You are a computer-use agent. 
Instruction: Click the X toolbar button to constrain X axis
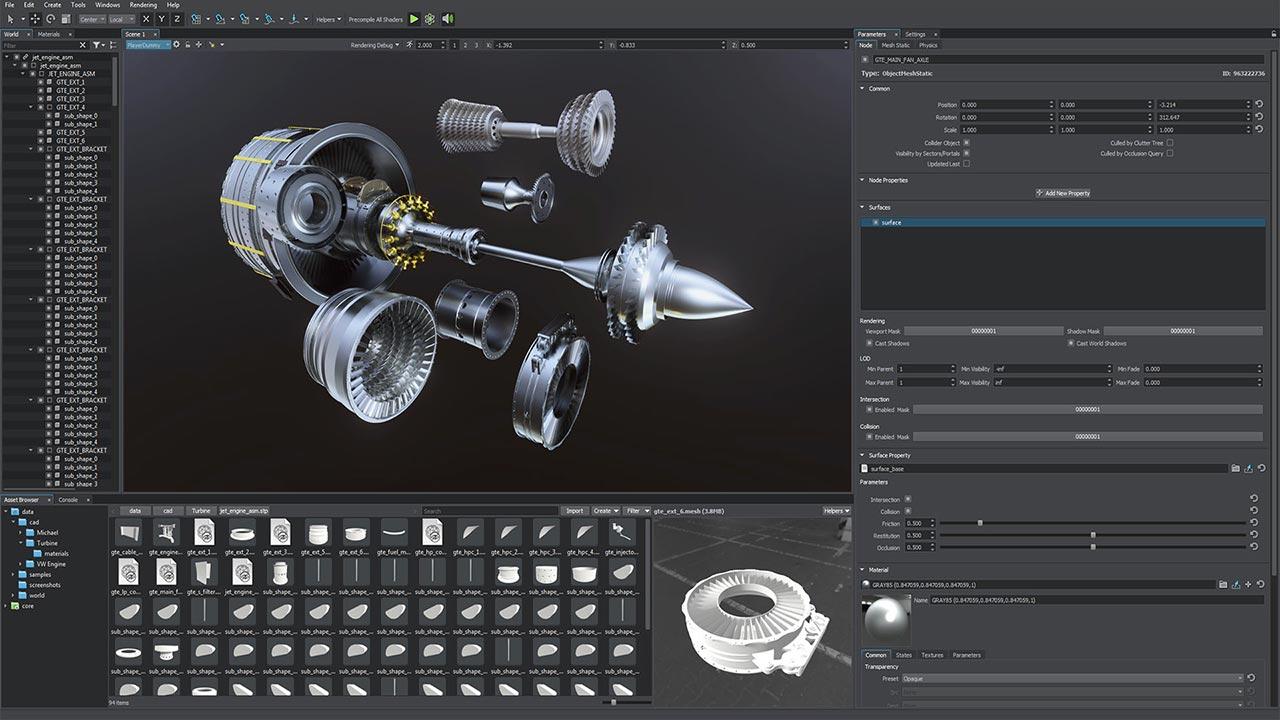coord(146,18)
